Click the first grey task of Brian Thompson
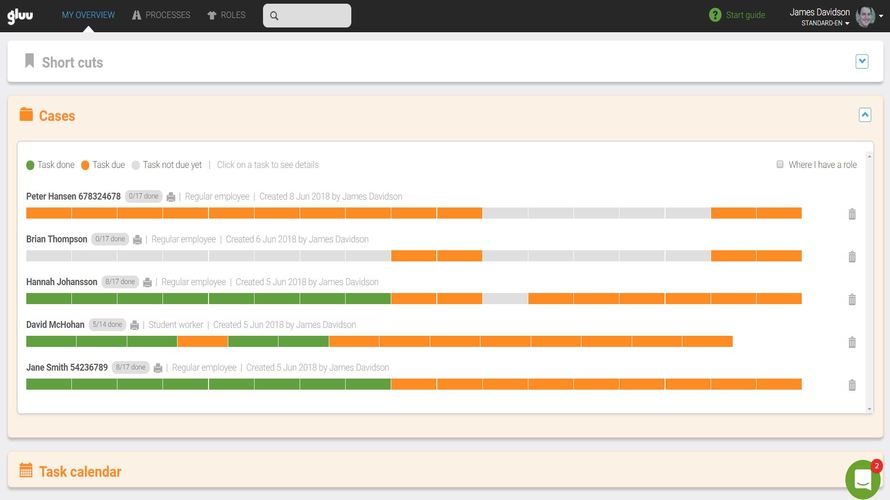Screen dimensions: 890x500 [x=49, y=256]
